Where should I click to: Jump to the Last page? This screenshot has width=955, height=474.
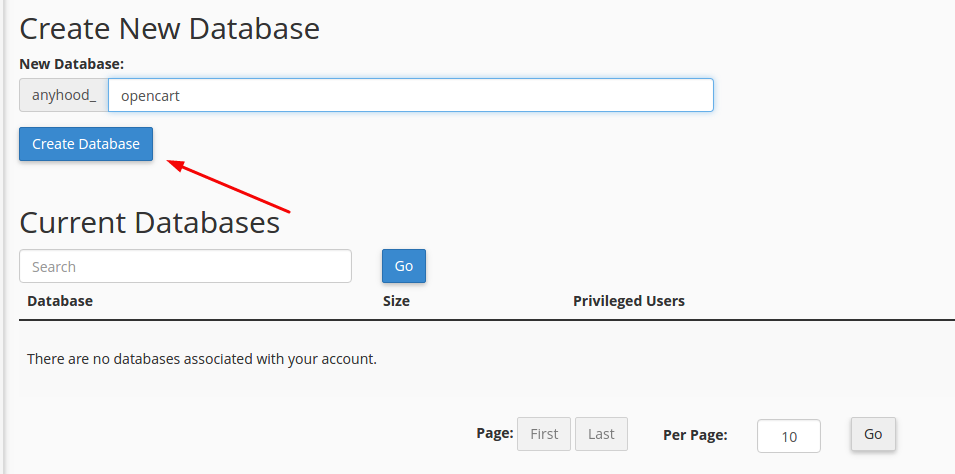(x=601, y=434)
